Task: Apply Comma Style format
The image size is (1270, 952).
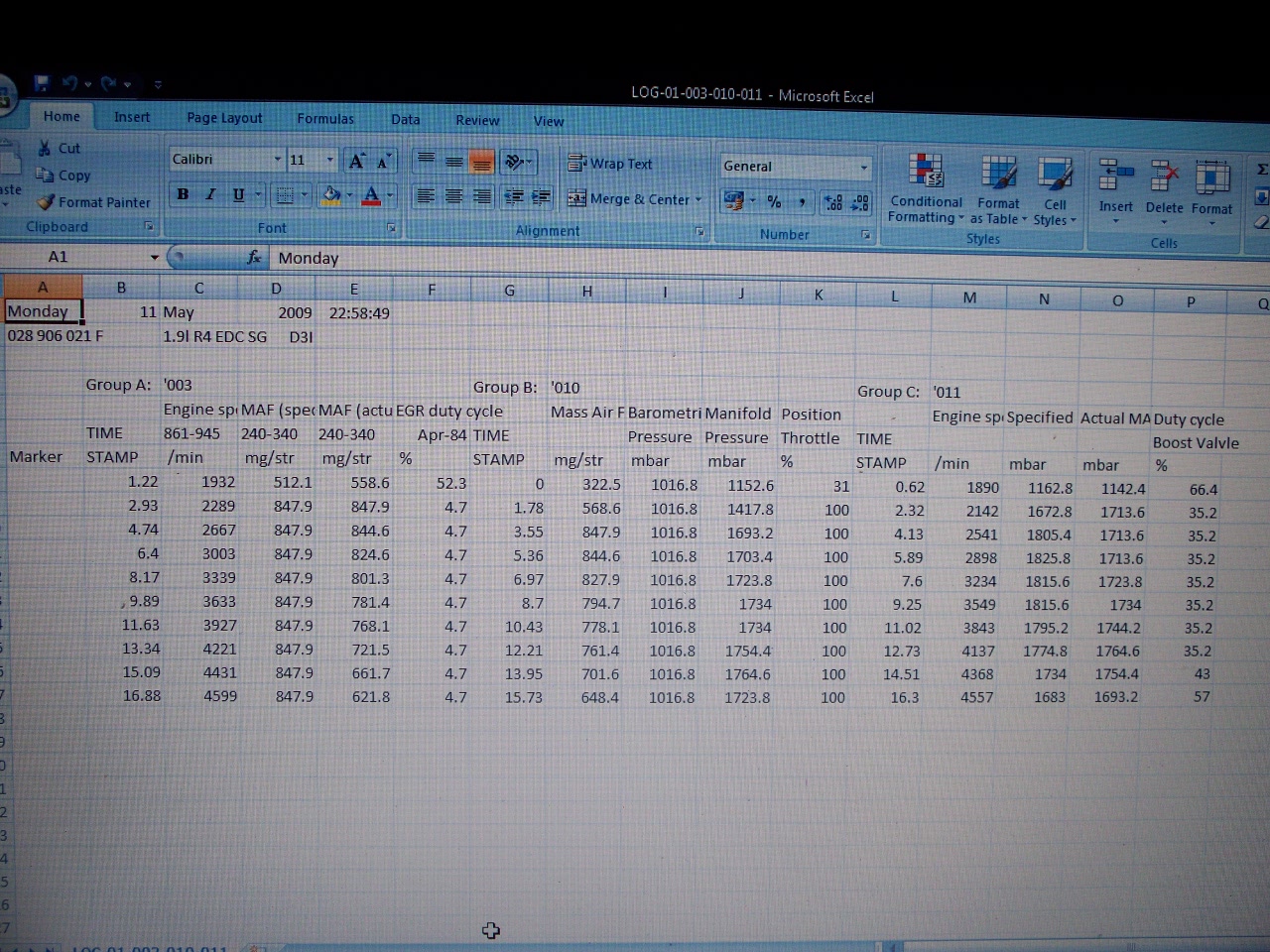Action: 802,201
